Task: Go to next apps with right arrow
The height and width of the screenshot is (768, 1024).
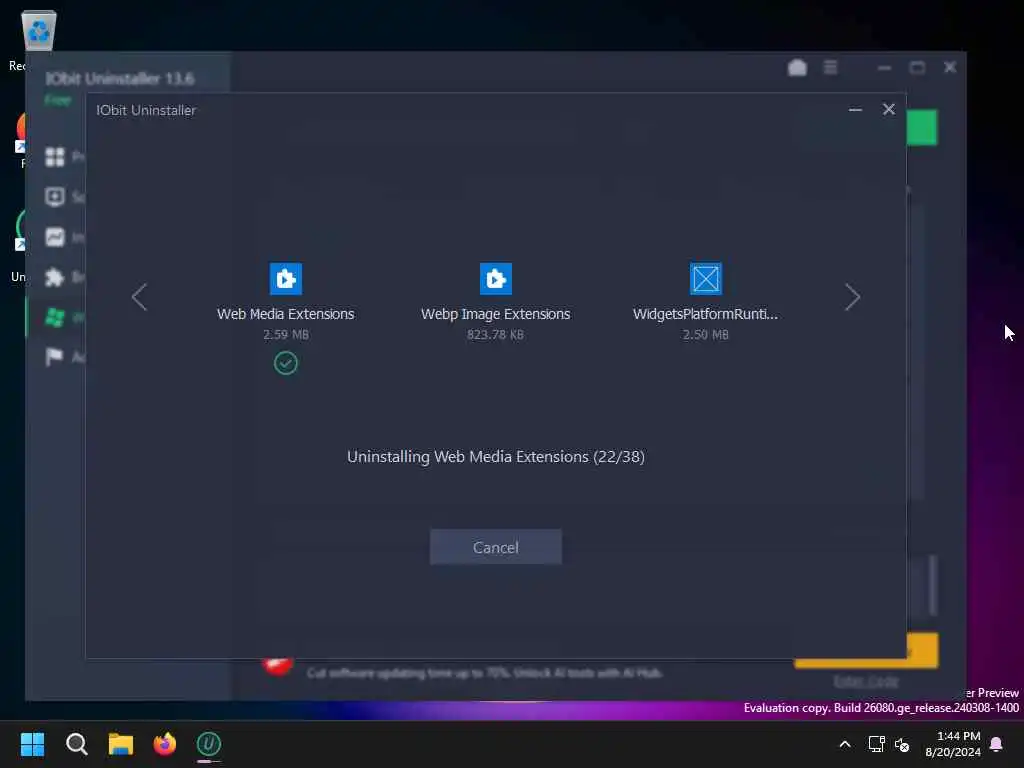Action: [x=852, y=297]
